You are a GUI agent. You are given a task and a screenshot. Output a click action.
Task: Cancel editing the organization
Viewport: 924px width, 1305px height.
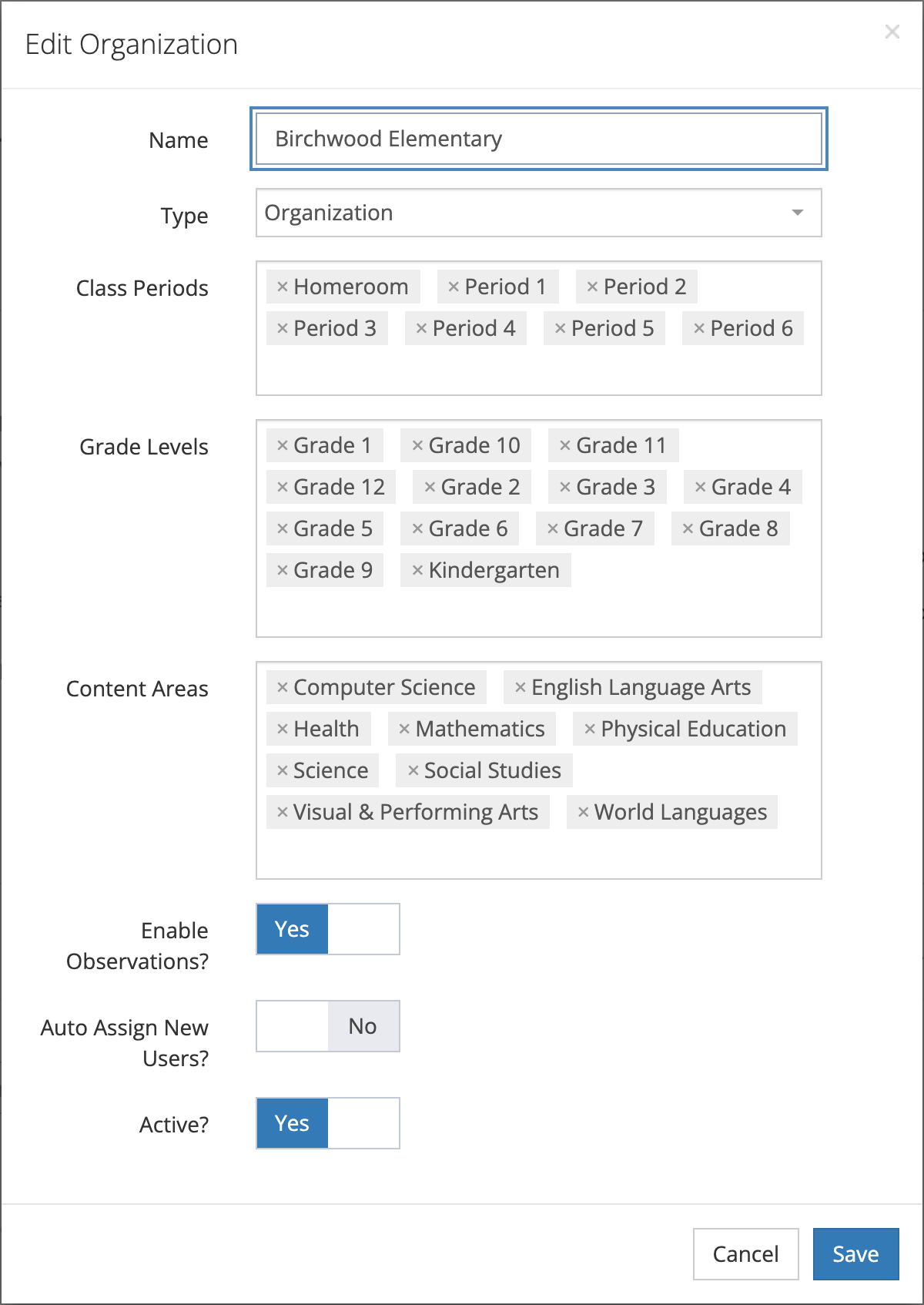point(745,1254)
